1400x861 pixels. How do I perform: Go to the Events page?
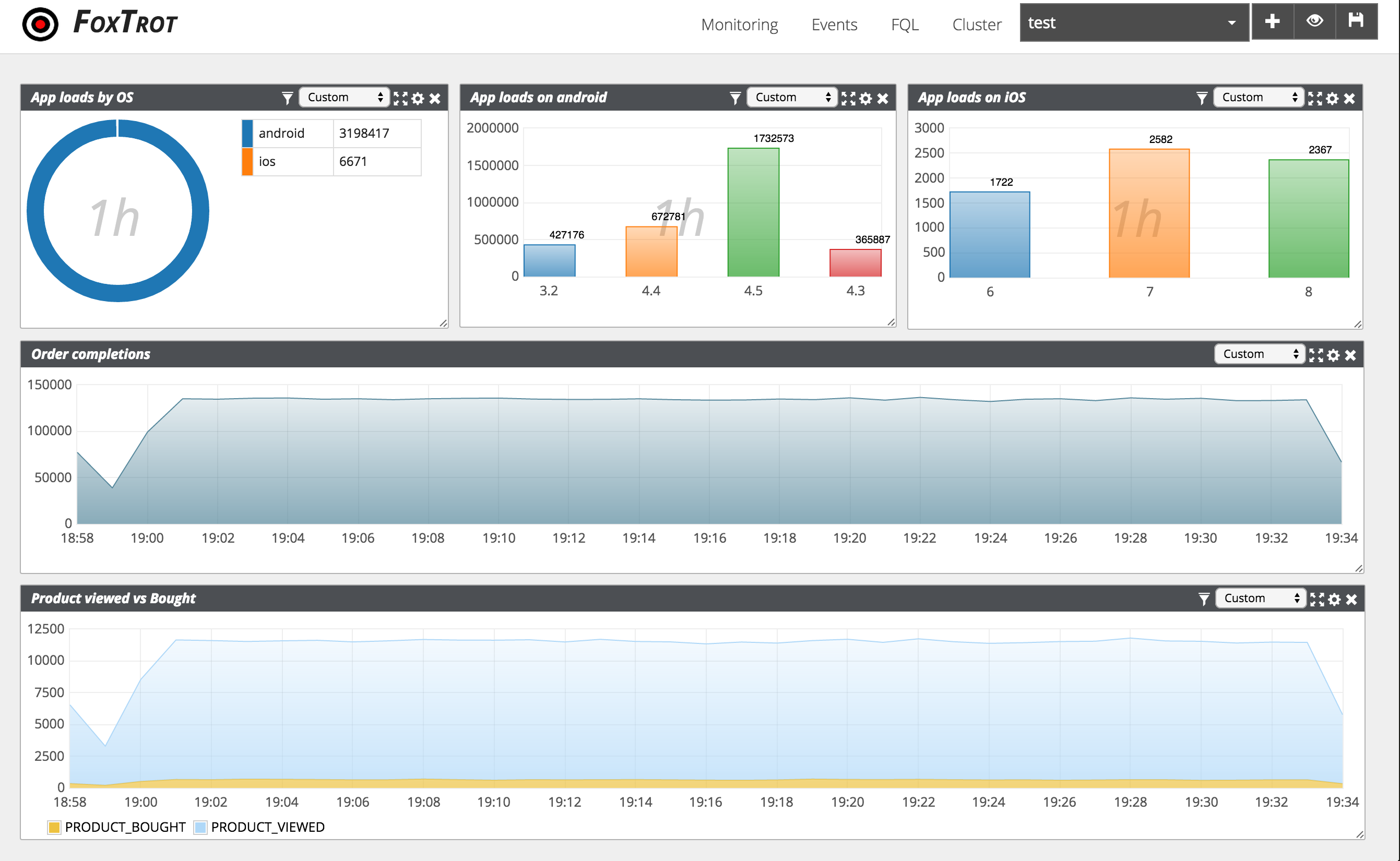pyautogui.click(x=834, y=25)
